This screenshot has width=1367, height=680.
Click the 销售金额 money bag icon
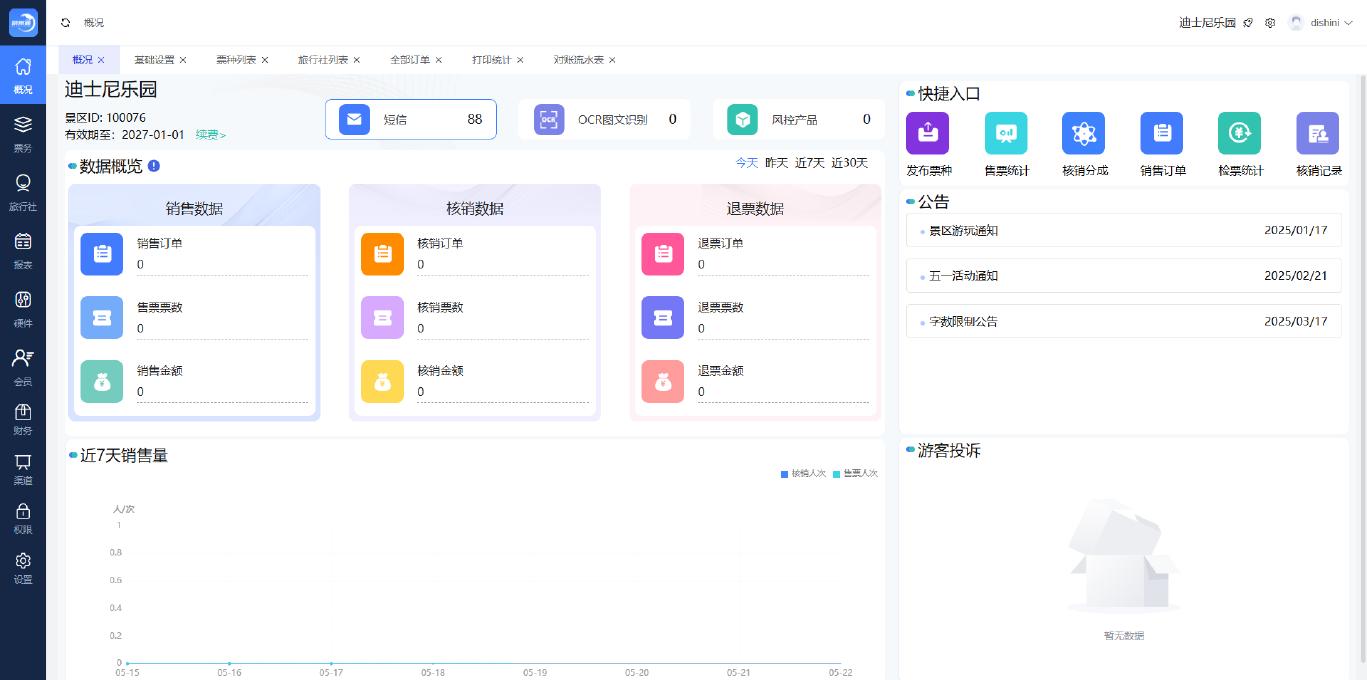click(x=102, y=381)
